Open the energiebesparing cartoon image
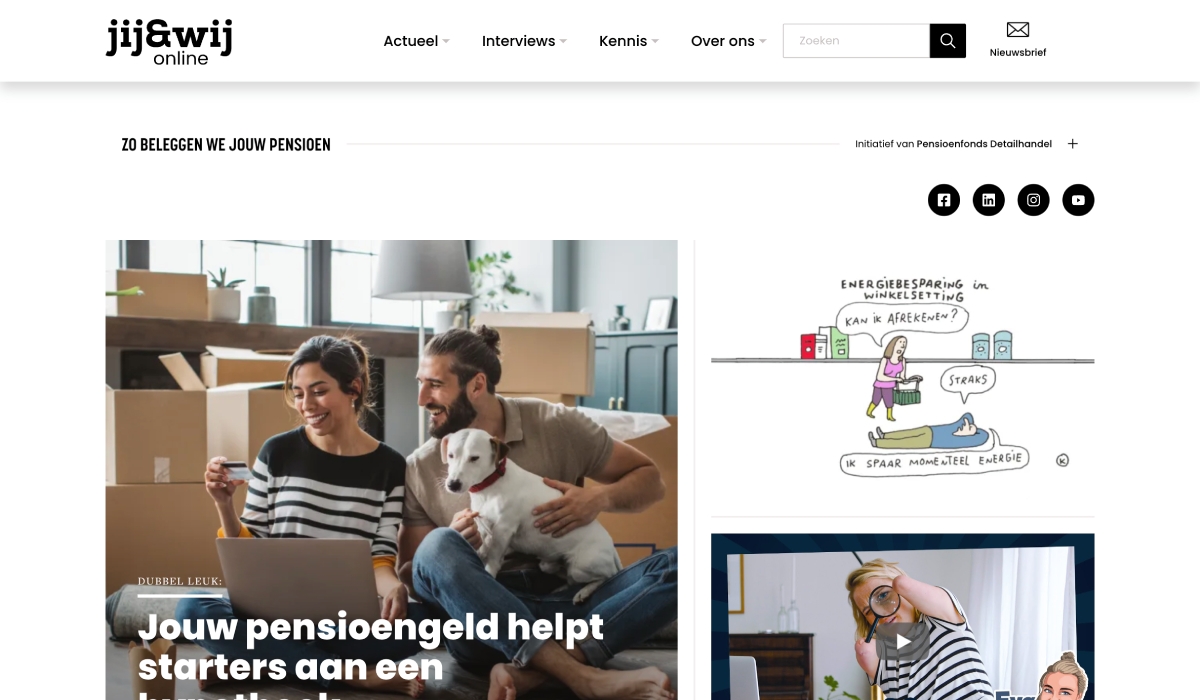Viewport: 1200px width, 700px height. coord(902,376)
